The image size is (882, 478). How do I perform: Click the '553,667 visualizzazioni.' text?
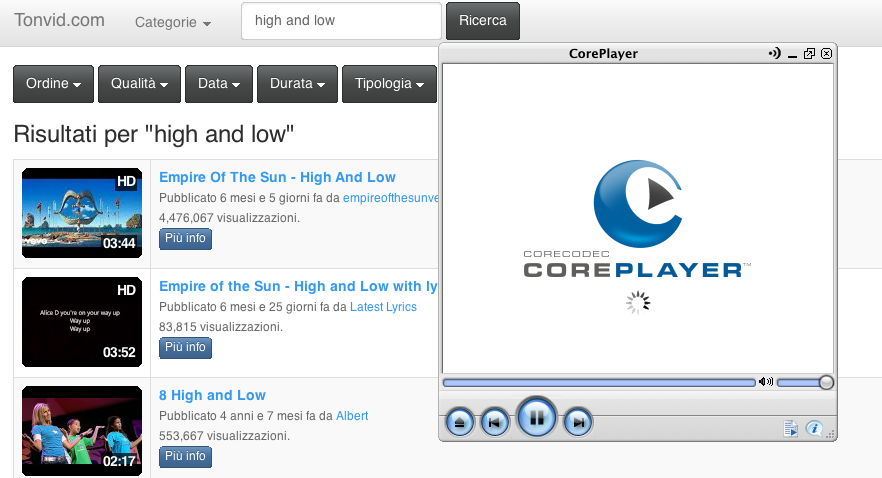(224, 436)
